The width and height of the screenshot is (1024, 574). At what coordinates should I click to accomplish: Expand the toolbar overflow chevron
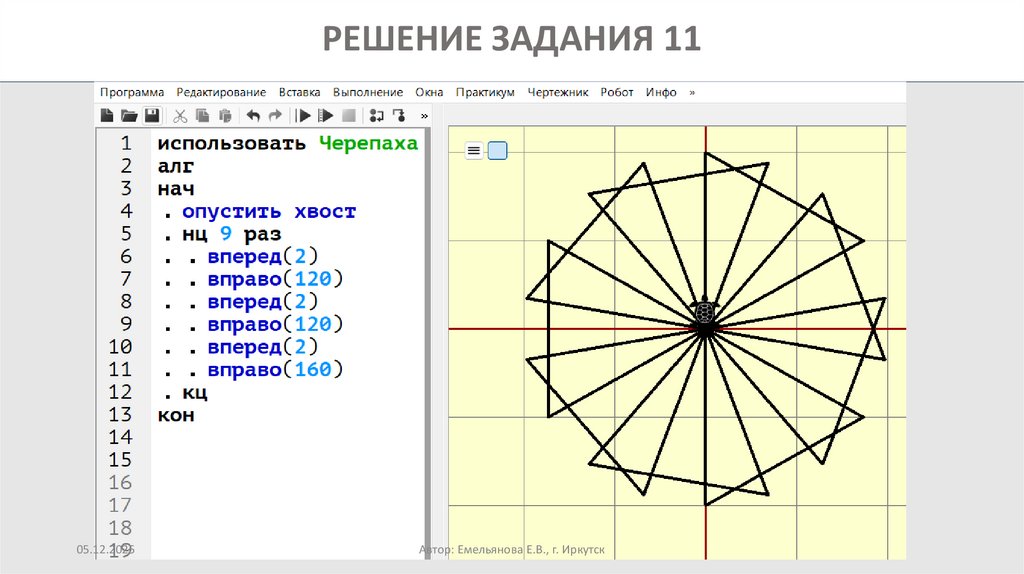pos(424,116)
